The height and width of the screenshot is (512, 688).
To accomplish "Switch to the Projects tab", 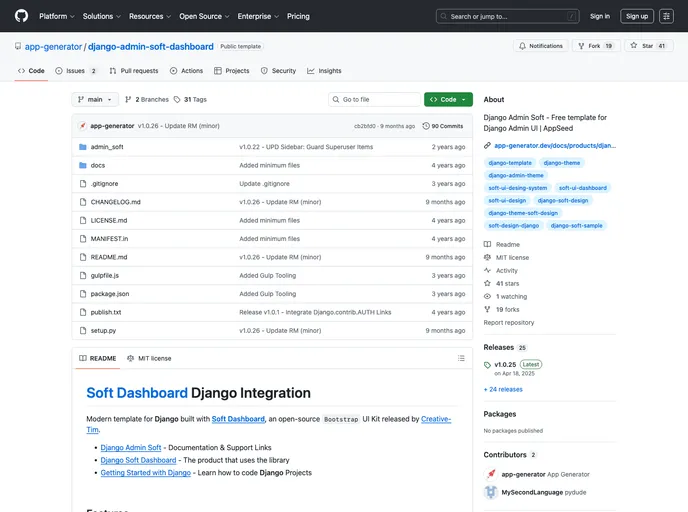I will click(232, 71).
